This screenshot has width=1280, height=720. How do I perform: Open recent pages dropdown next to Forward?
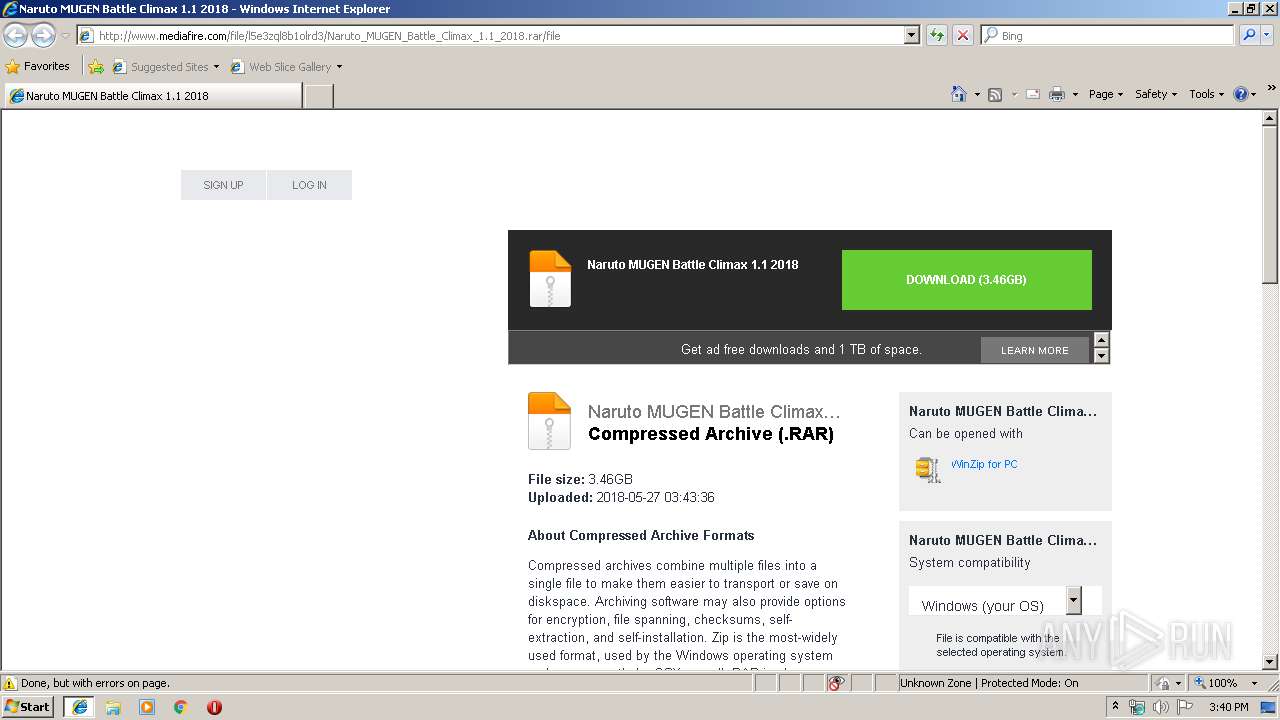tap(65, 36)
